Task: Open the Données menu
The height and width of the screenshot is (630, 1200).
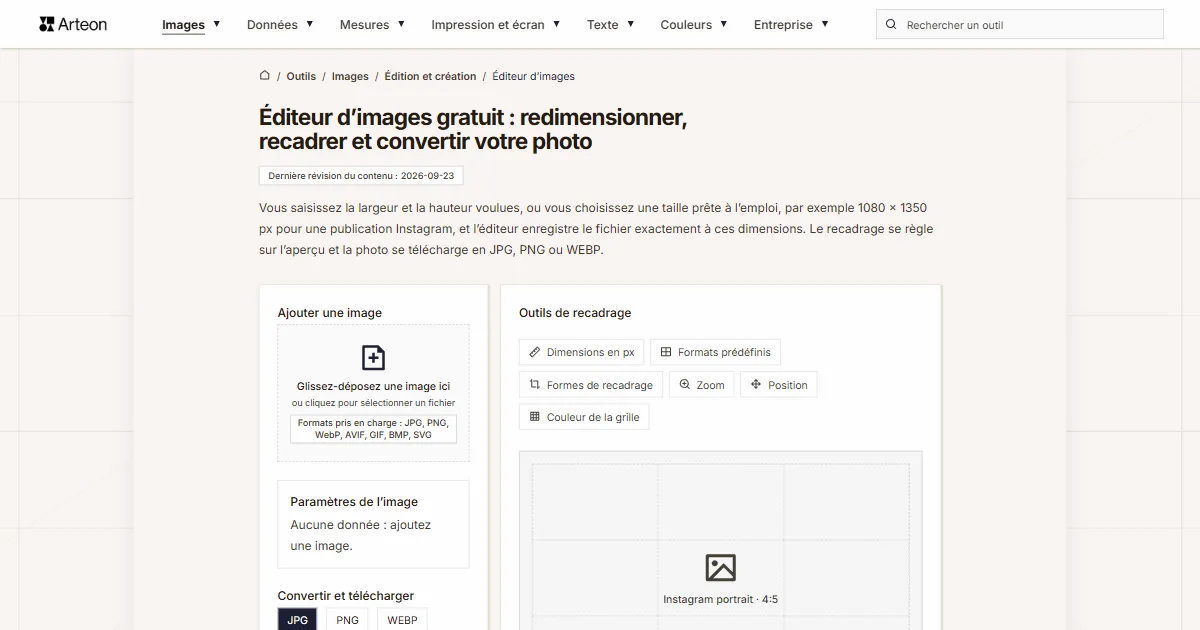Action: point(272,25)
